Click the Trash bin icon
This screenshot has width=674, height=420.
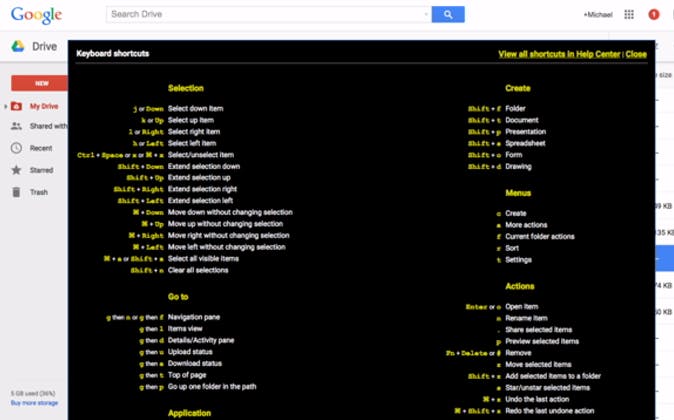16,192
